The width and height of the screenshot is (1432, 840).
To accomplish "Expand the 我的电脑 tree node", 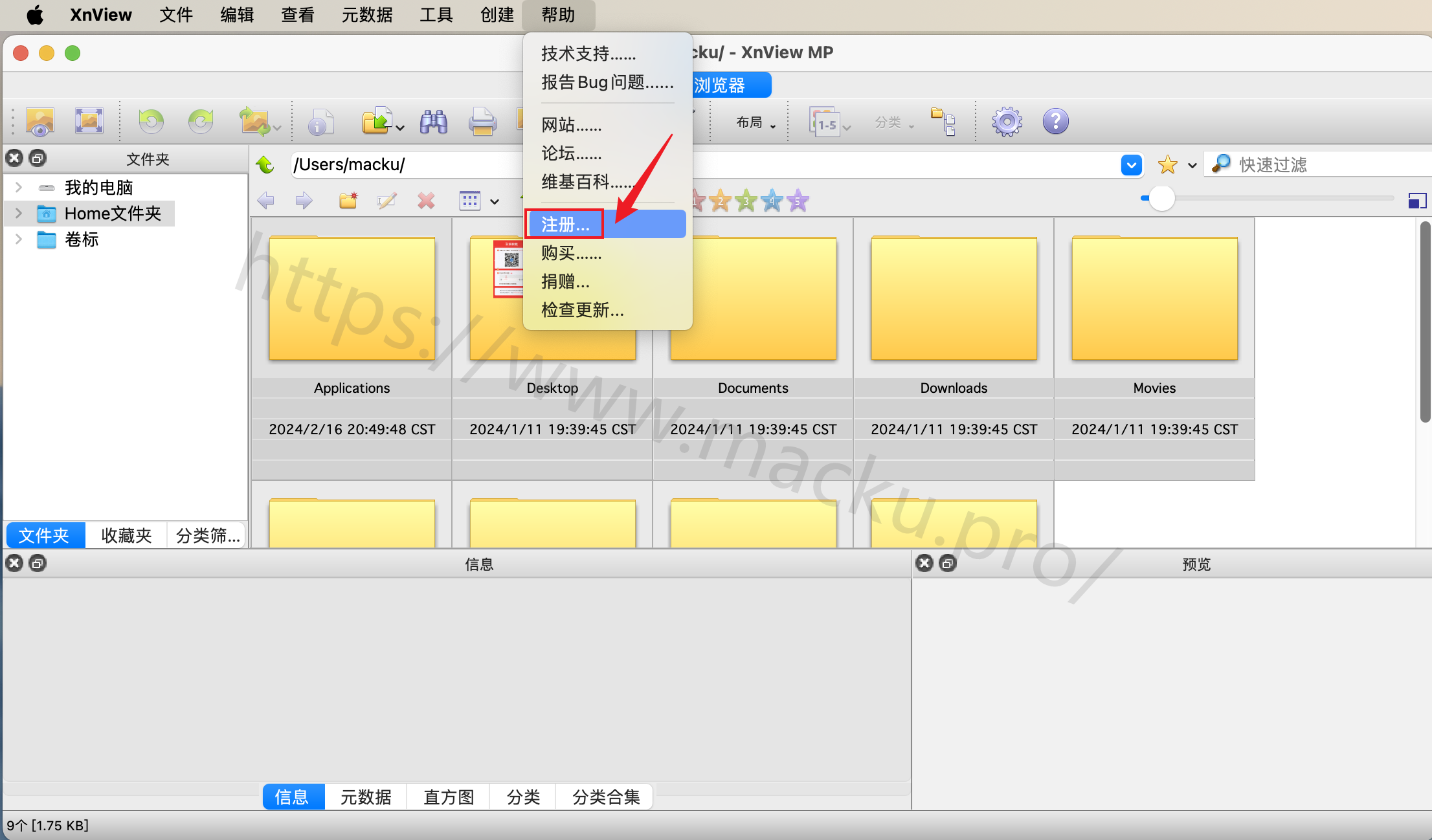I will tap(18, 188).
